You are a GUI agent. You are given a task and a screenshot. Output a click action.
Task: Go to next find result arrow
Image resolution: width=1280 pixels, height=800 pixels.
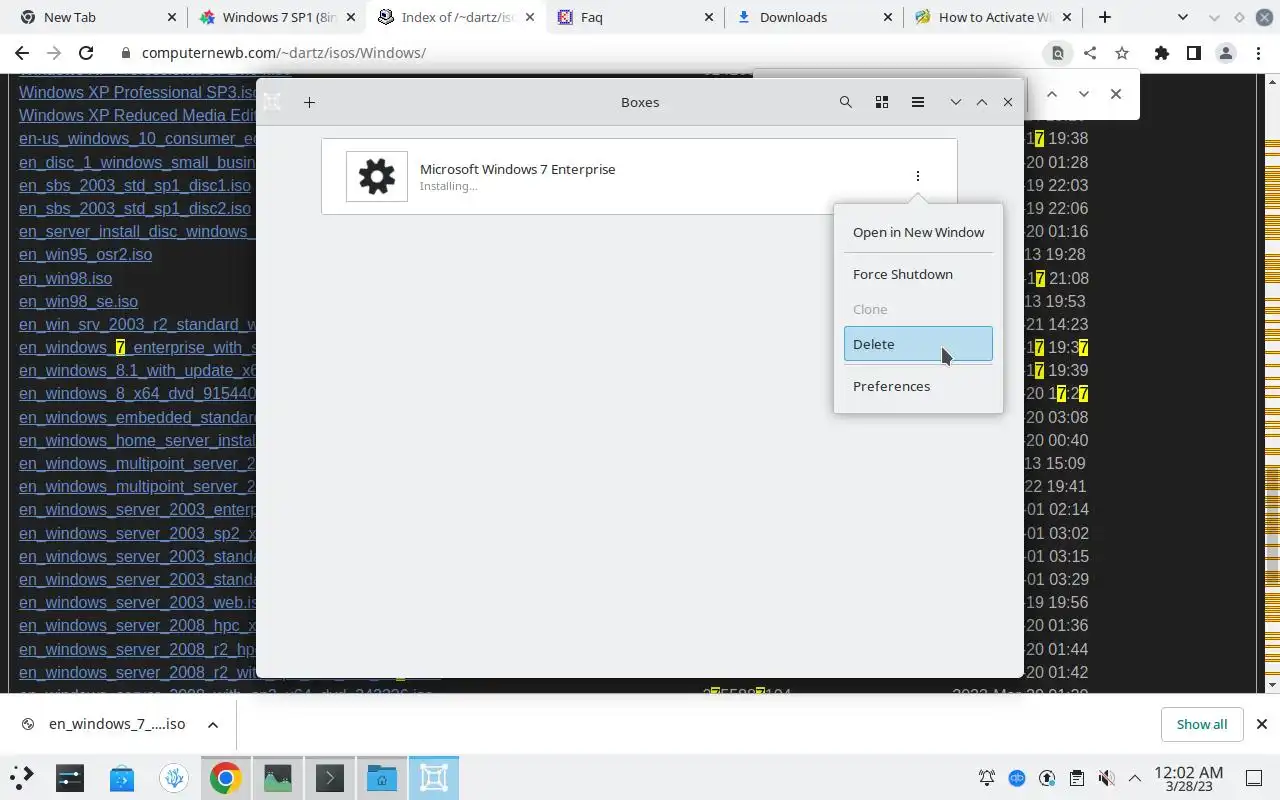coord(1083,93)
